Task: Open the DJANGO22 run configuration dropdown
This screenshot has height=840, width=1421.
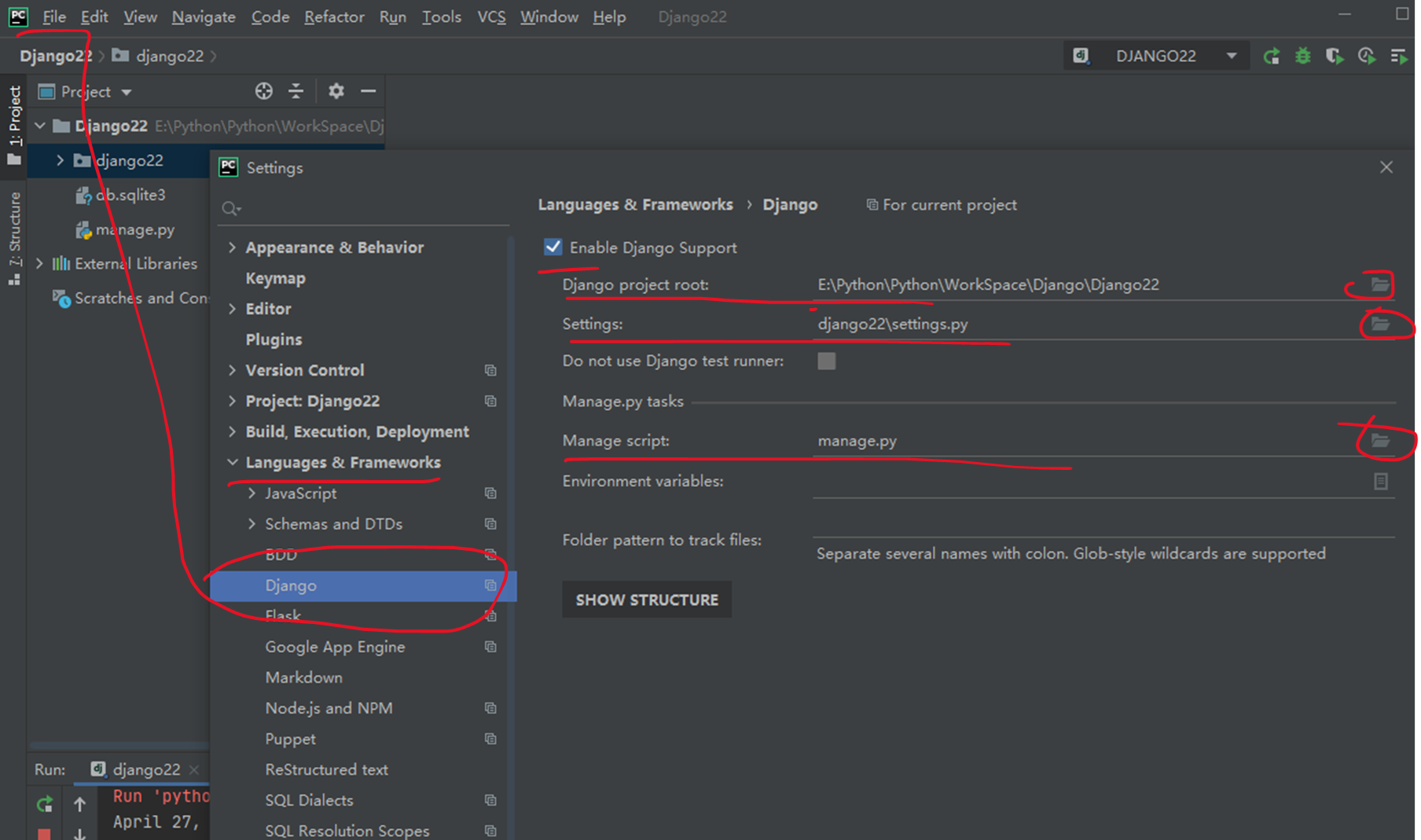Action: [x=1156, y=56]
